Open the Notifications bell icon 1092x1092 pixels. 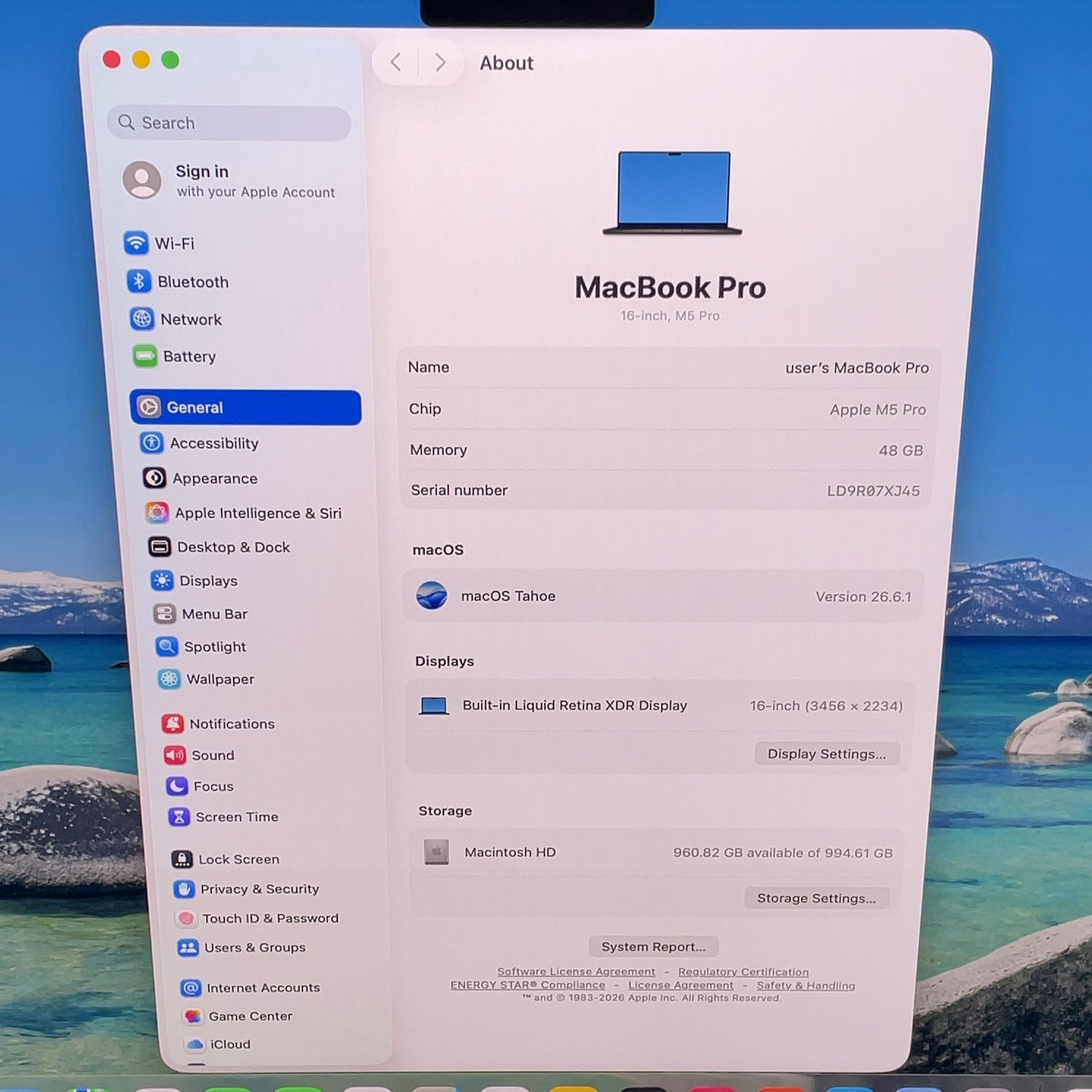coord(173,723)
